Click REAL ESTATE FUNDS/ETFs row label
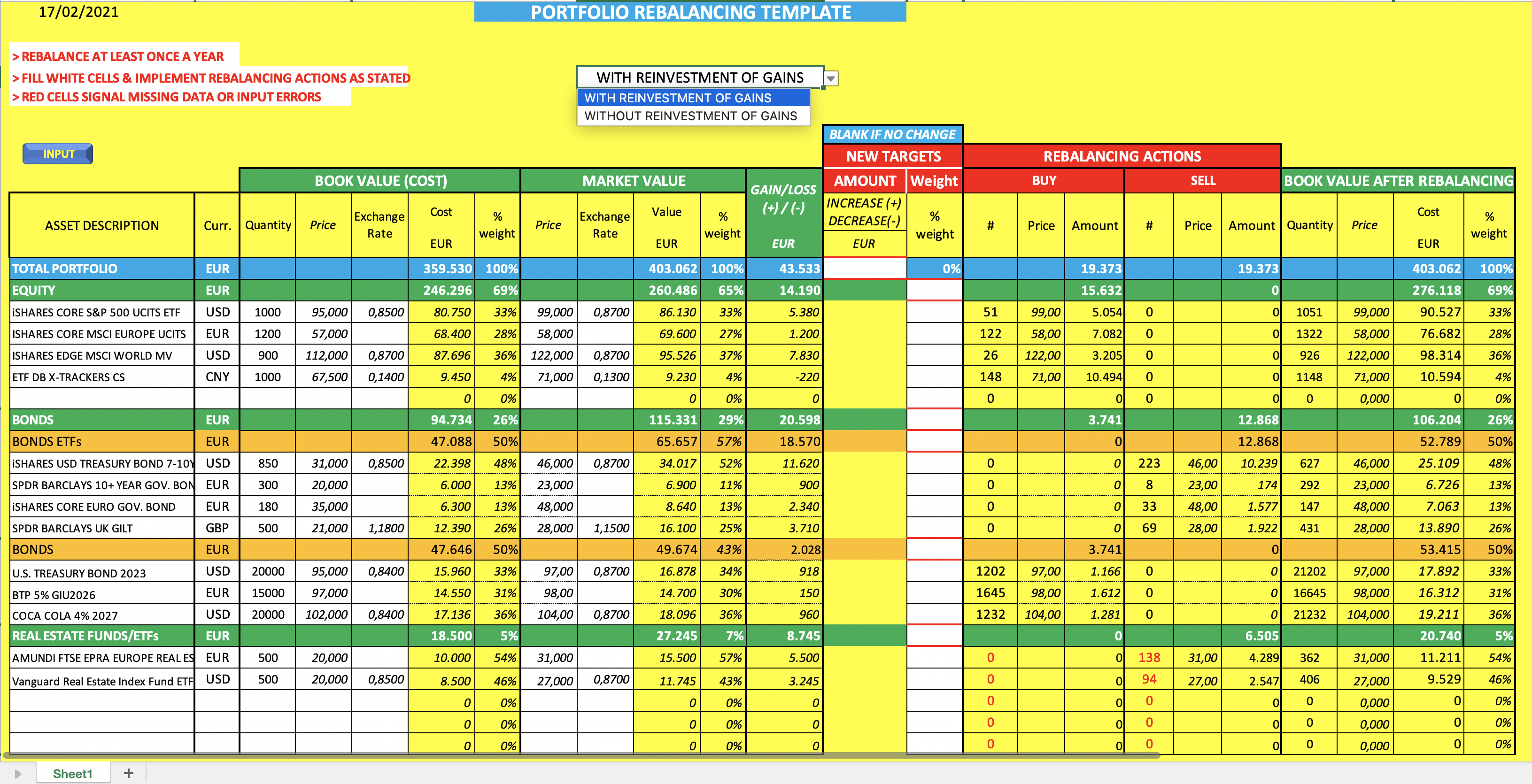1532x784 pixels. pyautogui.click(x=102, y=636)
